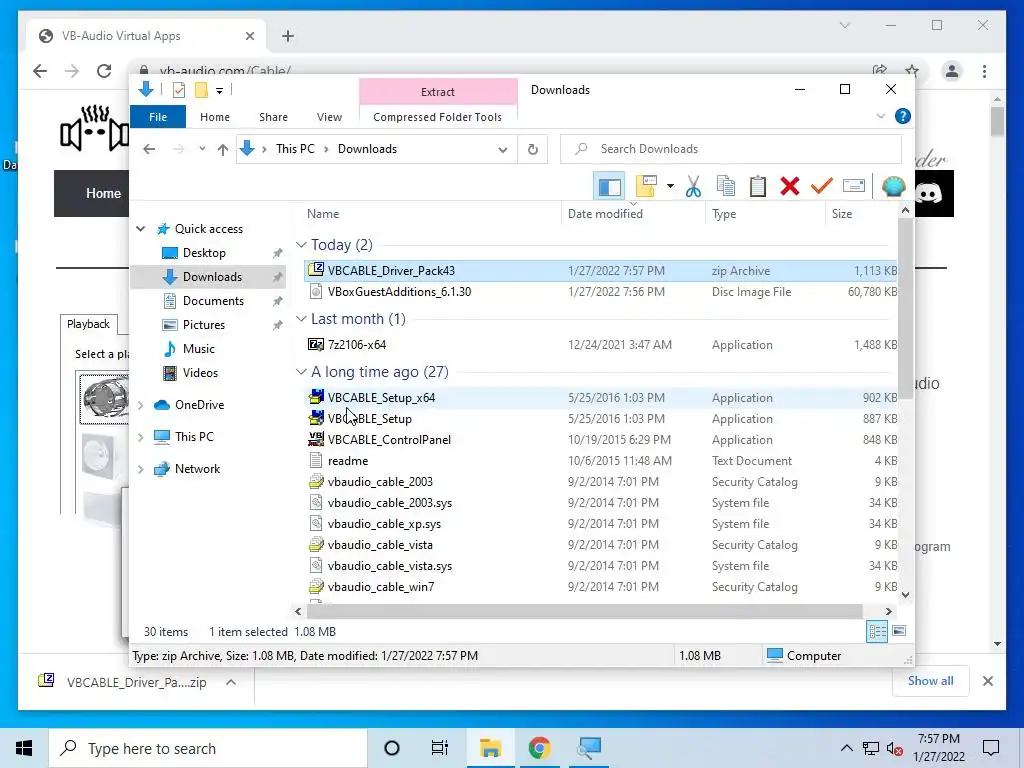
Task: Select the VBoxGuestAdditions_6.1.30 file
Action: pyautogui.click(x=600, y=292)
